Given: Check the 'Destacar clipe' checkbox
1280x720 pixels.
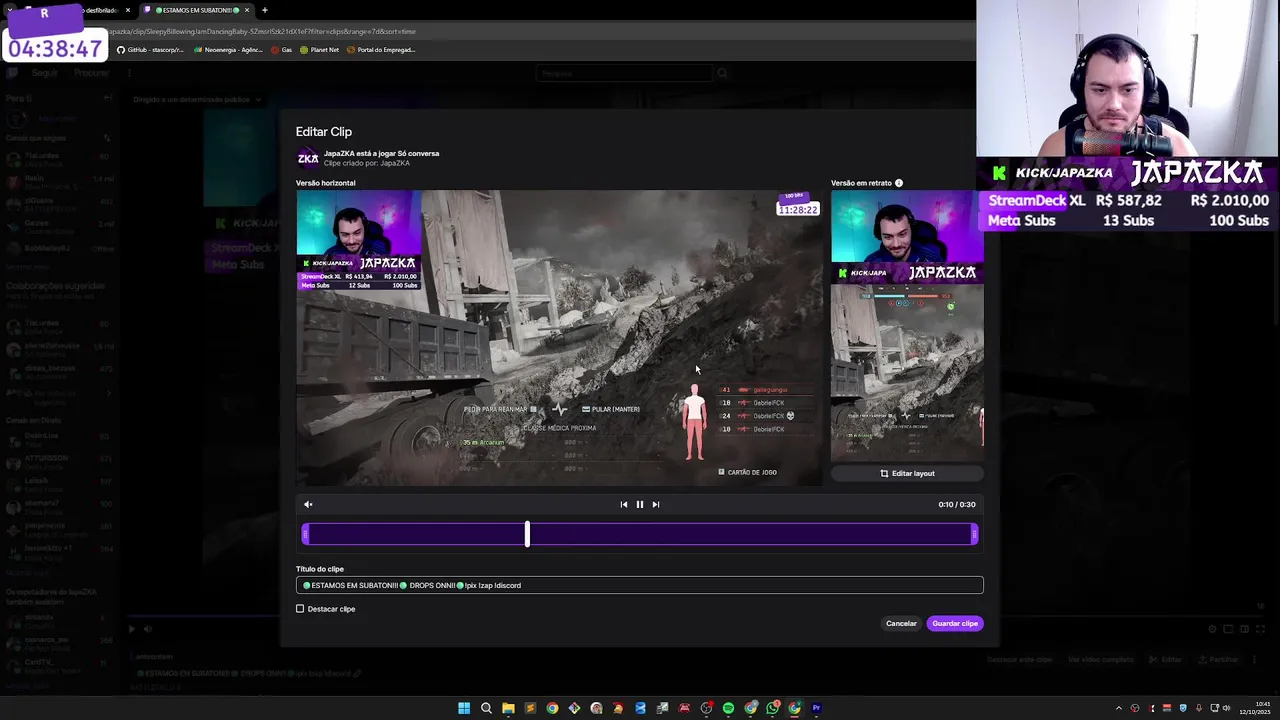Looking at the screenshot, I should (300, 609).
